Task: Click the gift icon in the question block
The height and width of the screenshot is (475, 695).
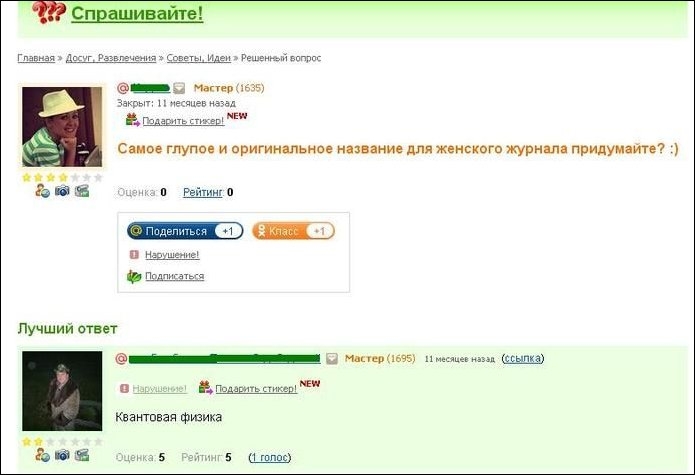Action: (x=132, y=121)
